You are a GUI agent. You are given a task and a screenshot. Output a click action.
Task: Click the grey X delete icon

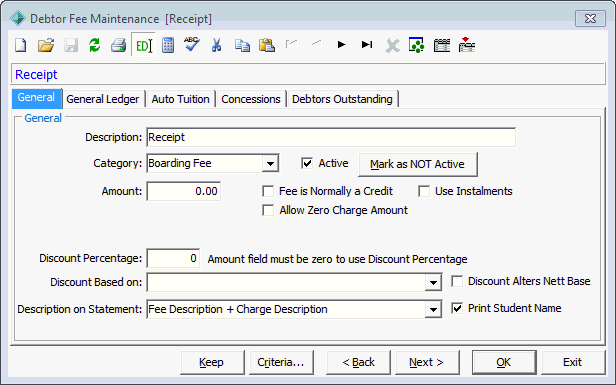(392, 46)
